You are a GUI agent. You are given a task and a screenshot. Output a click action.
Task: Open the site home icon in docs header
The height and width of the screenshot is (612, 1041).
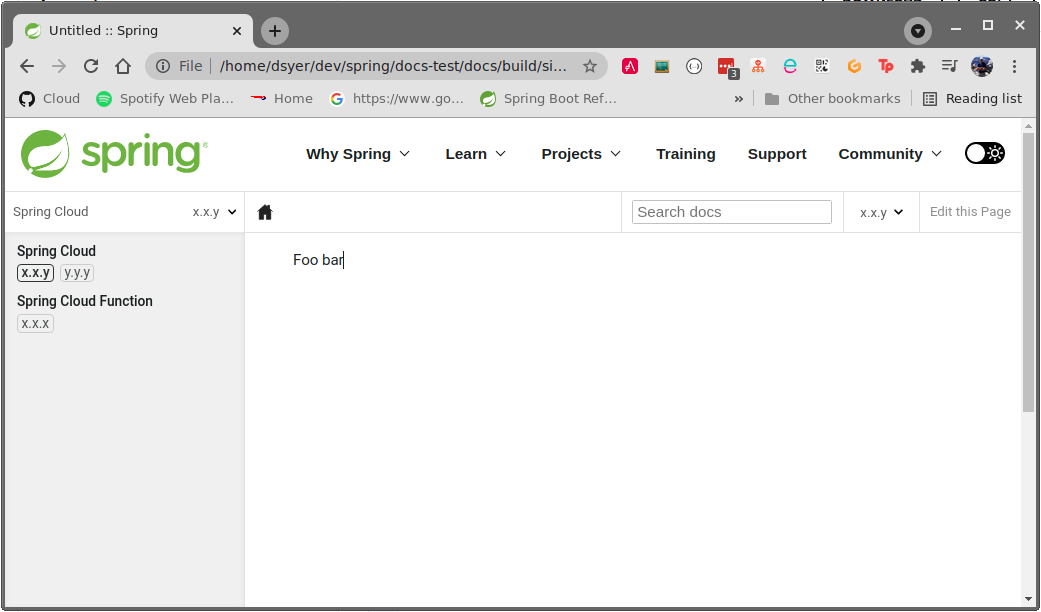(264, 211)
